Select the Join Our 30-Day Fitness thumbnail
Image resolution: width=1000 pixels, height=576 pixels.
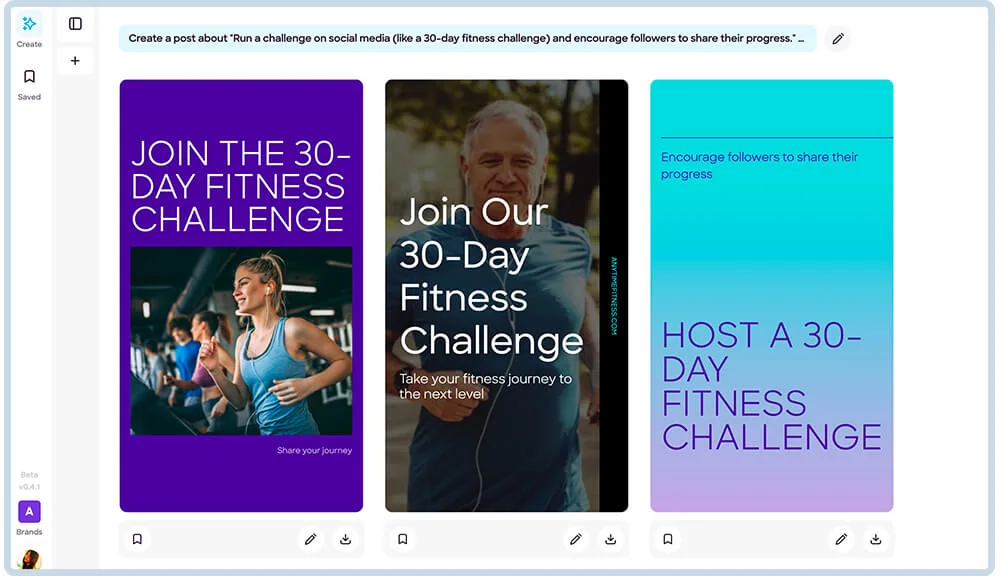coord(506,295)
